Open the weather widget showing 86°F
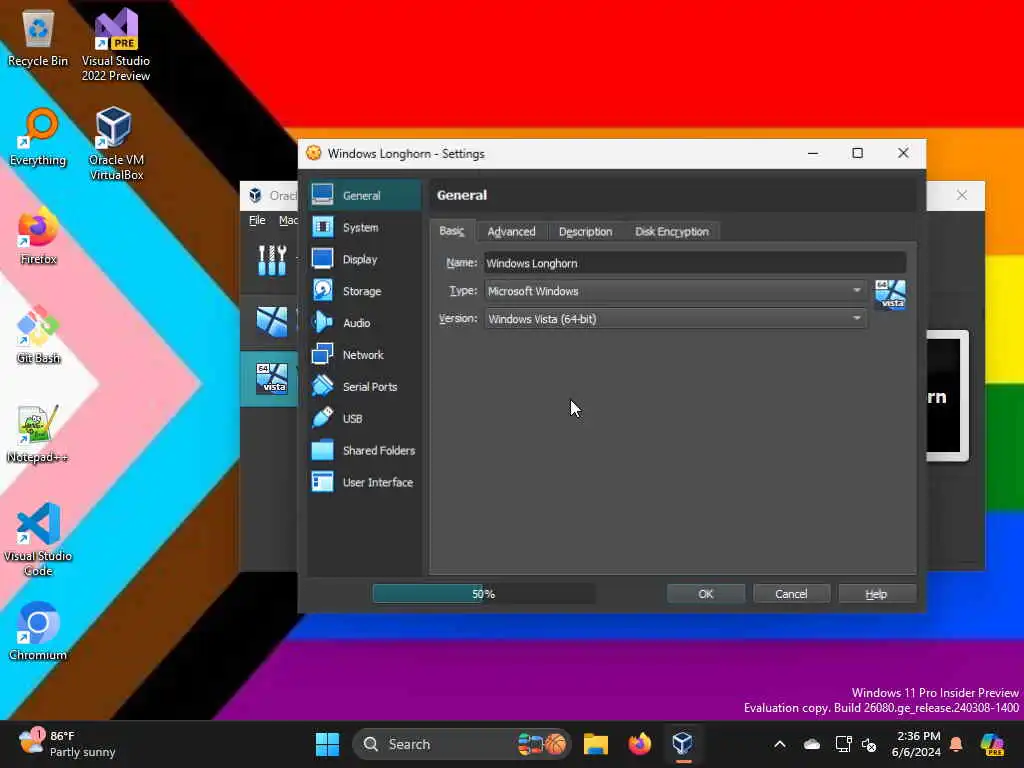 [x=67, y=744]
